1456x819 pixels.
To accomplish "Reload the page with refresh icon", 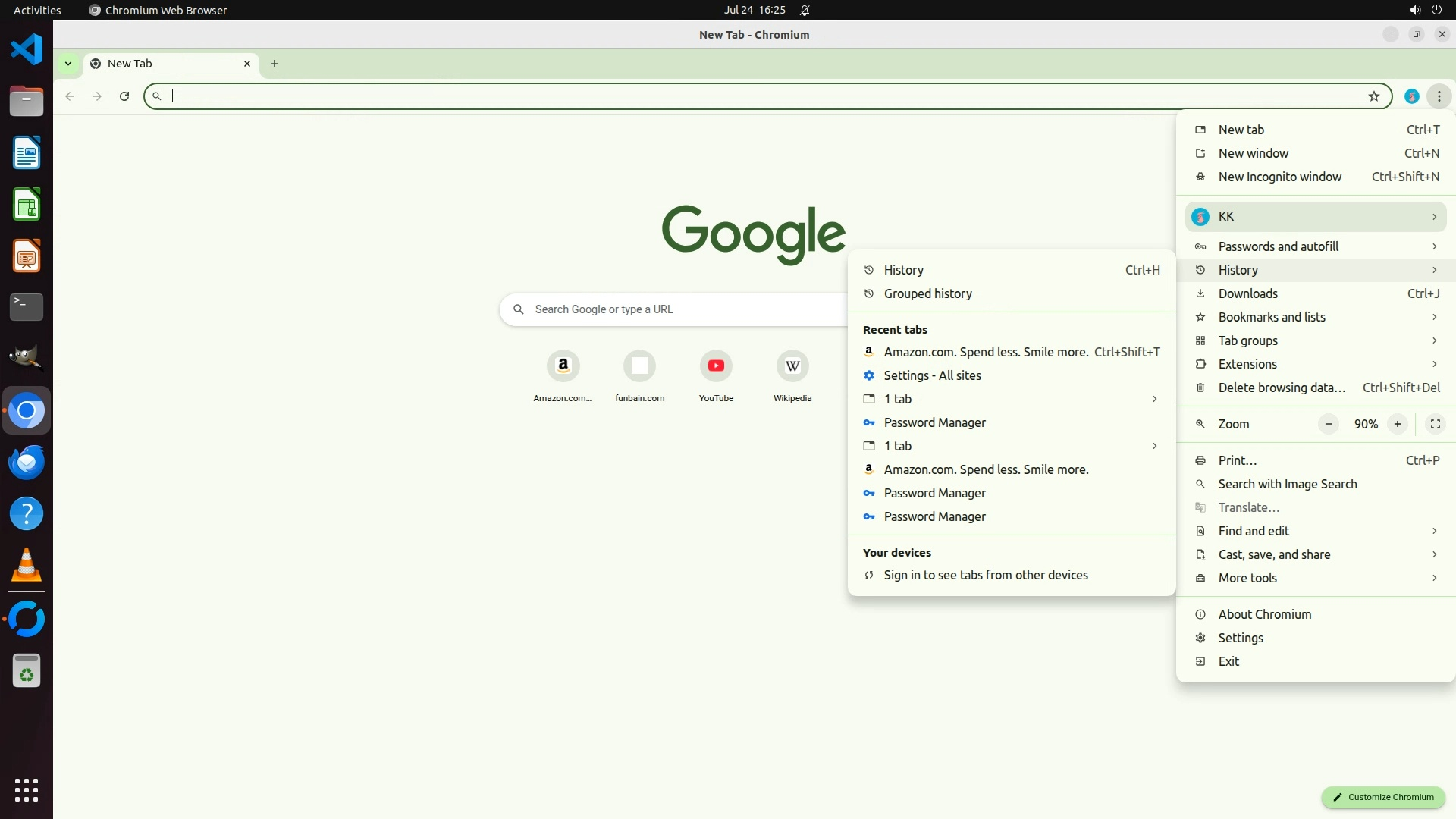I will [x=124, y=96].
